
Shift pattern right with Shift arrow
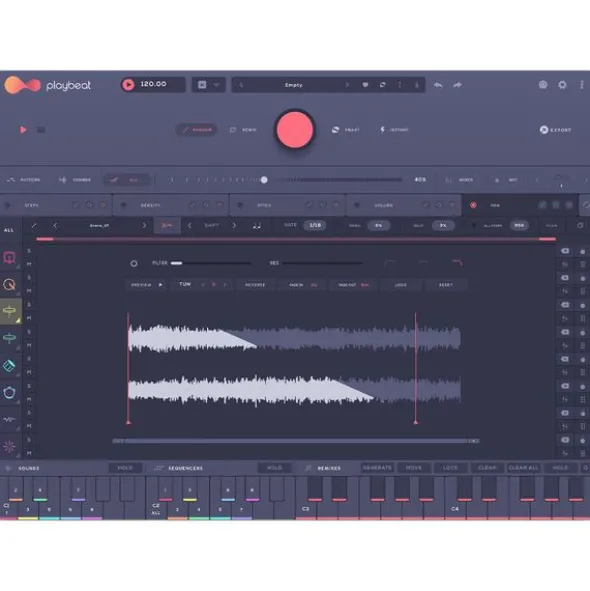[x=234, y=225]
